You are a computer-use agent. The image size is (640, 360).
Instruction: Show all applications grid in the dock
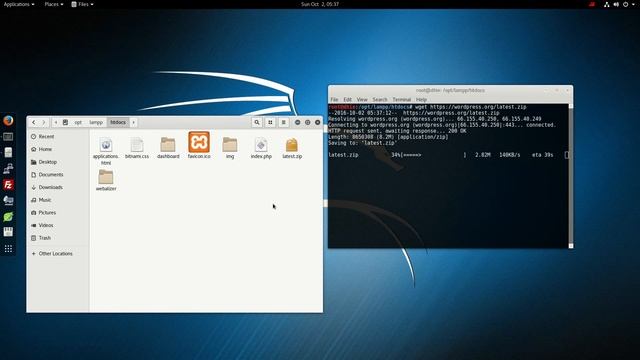click(8, 249)
